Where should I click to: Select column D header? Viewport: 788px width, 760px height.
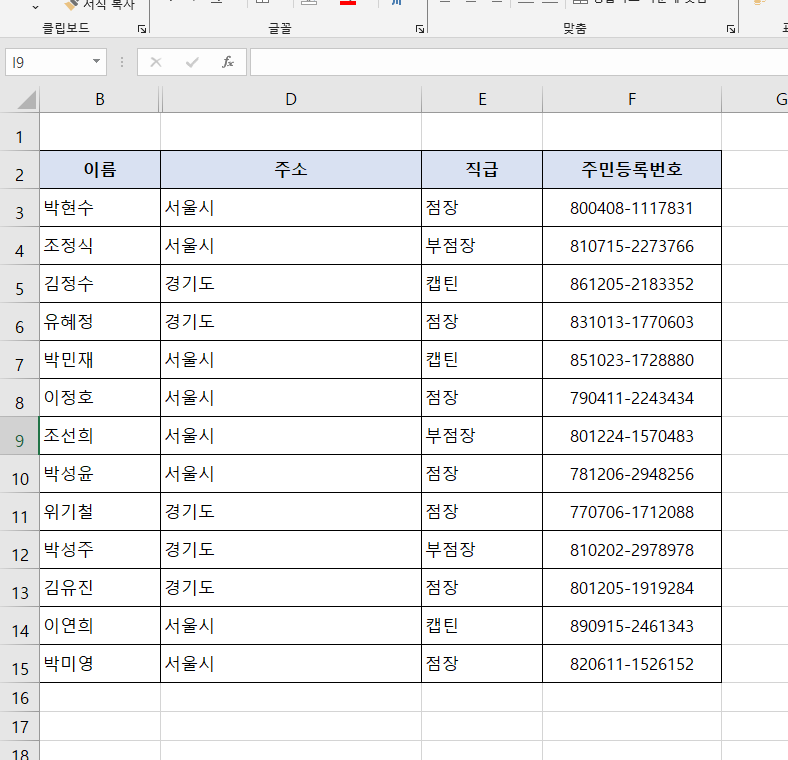(x=291, y=99)
